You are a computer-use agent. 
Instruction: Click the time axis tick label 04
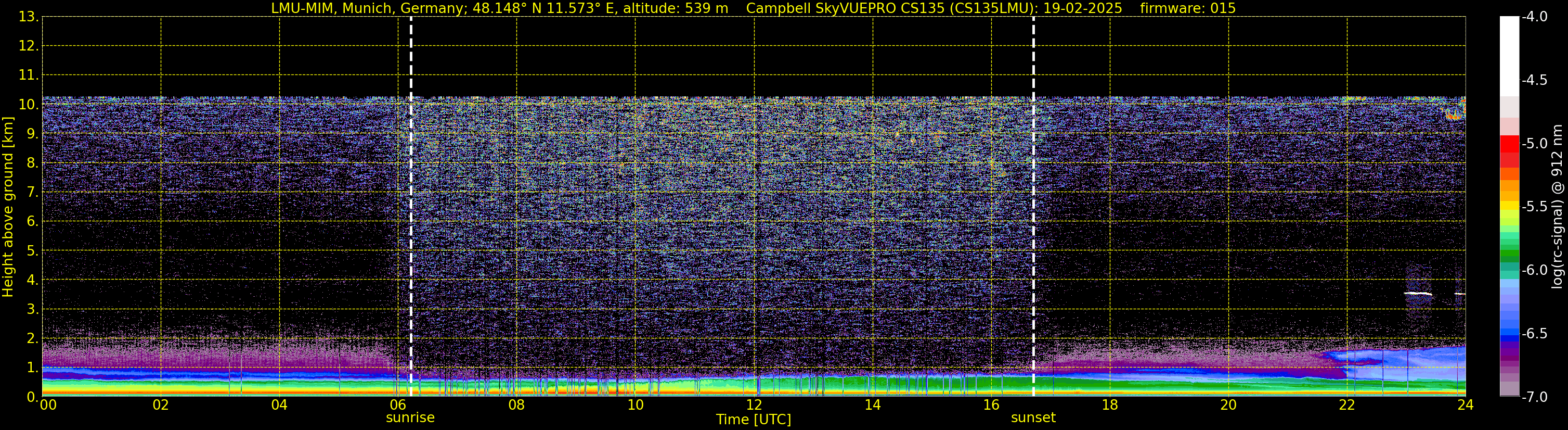[279, 405]
